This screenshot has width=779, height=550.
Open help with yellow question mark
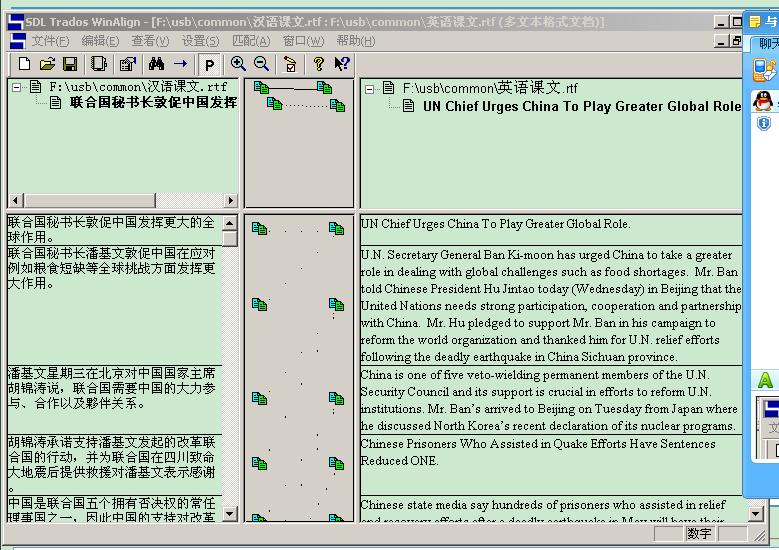[318, 64]
